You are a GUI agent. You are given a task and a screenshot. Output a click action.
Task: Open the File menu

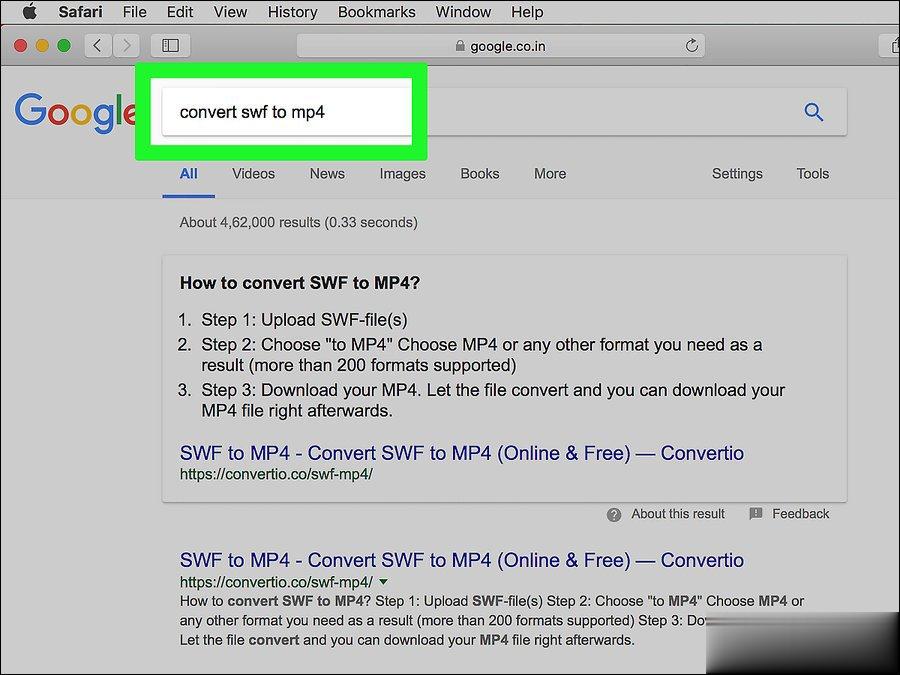click(x=135, y=12)
